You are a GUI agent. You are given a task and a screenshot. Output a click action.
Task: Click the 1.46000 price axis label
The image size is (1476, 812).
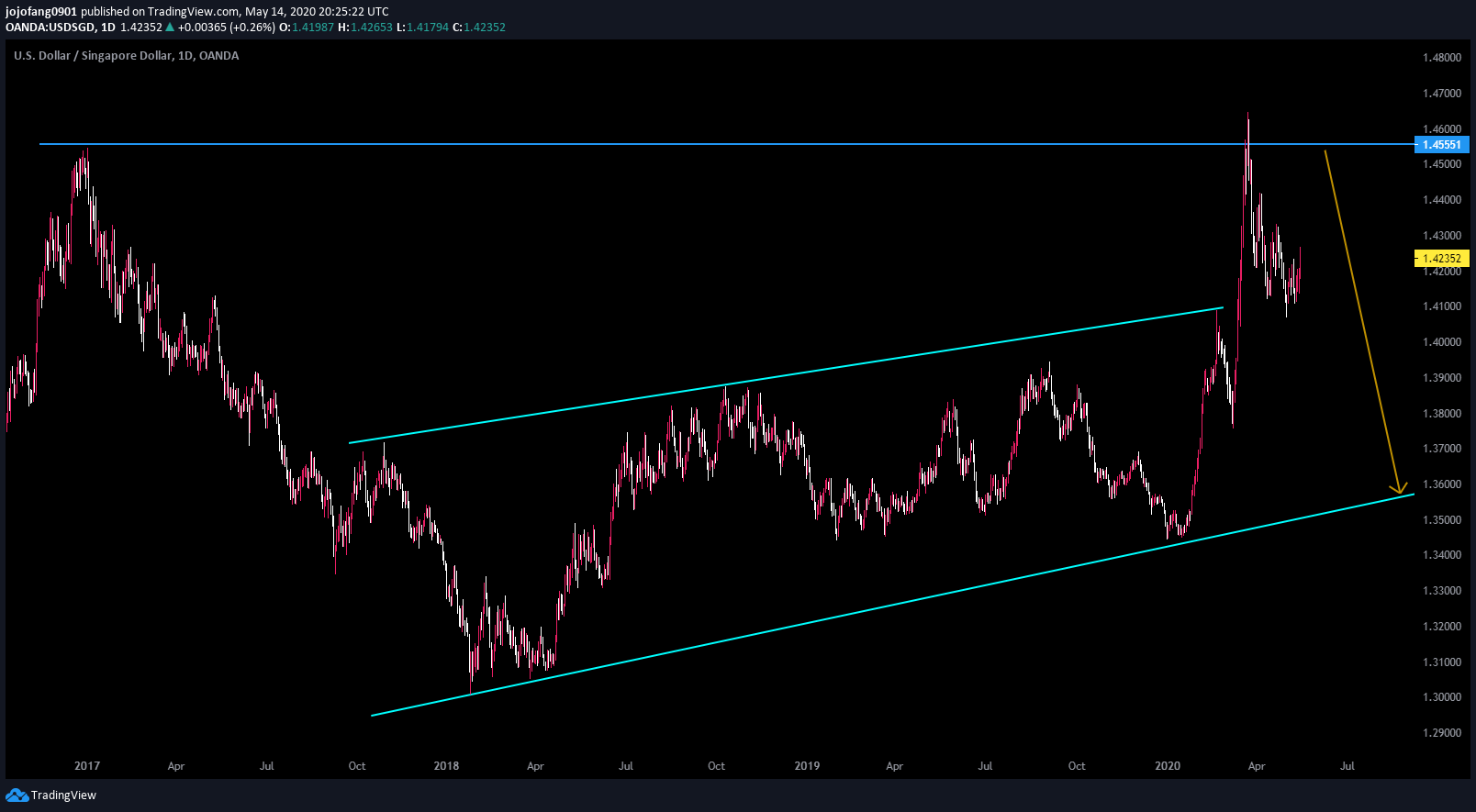pyautogui.click(x=1442, y=129)
